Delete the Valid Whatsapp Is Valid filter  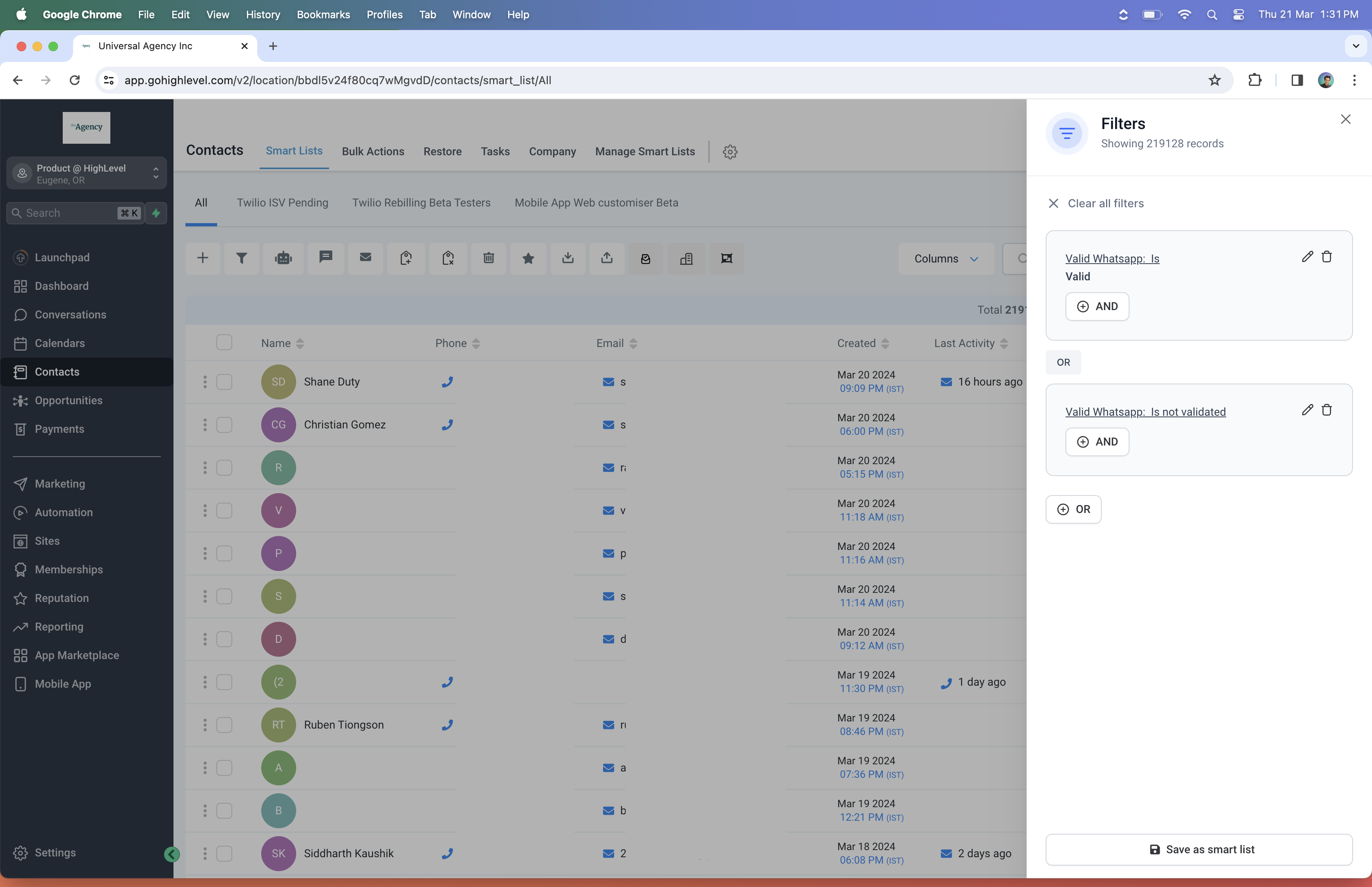coord(1326,257)
